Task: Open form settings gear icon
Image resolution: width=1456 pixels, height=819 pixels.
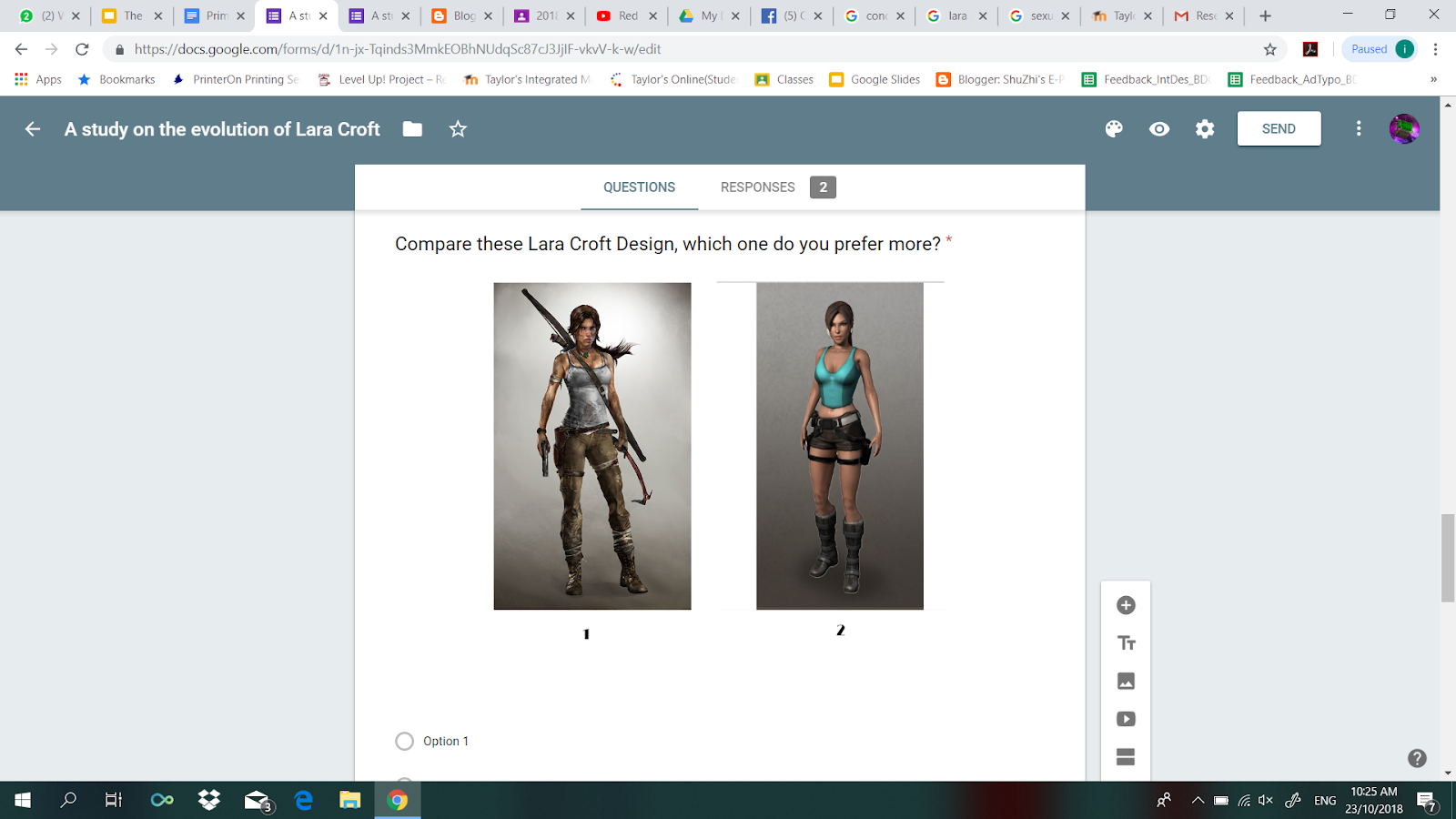Action: (1205, 129)
